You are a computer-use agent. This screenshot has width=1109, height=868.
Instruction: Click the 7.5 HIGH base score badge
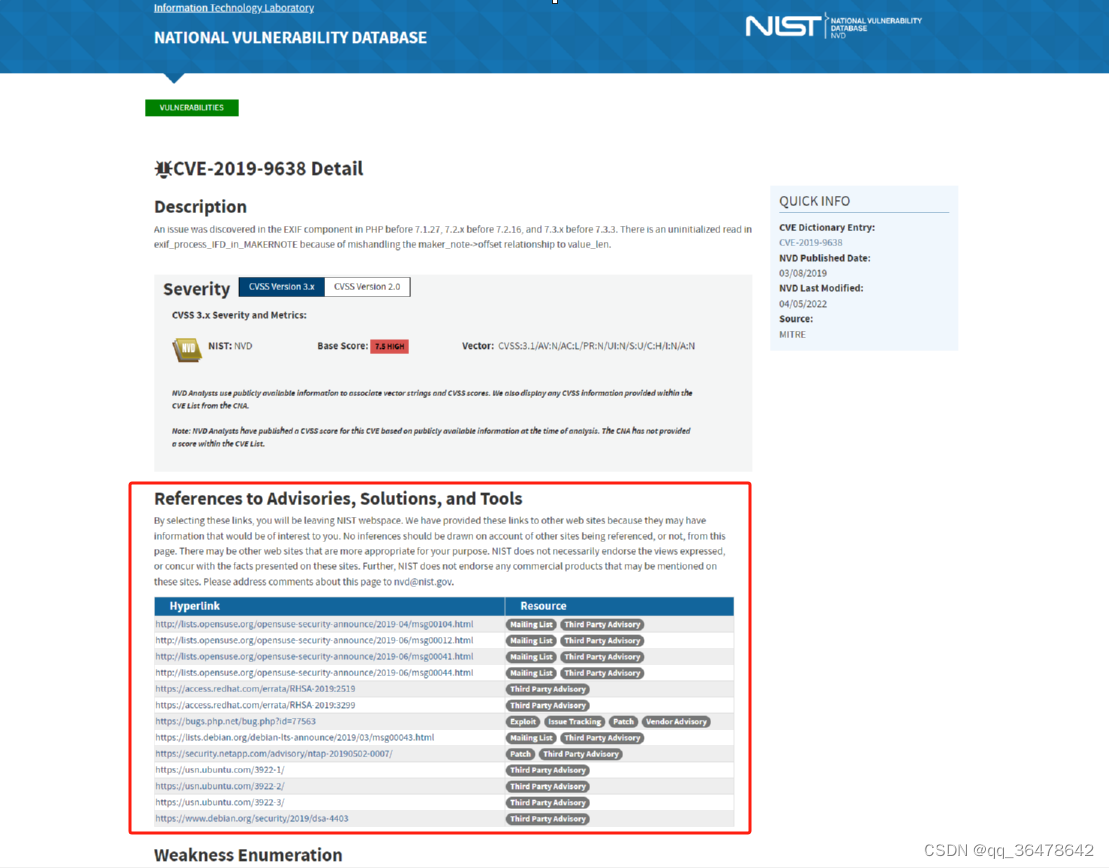click(x=390, y=346)
